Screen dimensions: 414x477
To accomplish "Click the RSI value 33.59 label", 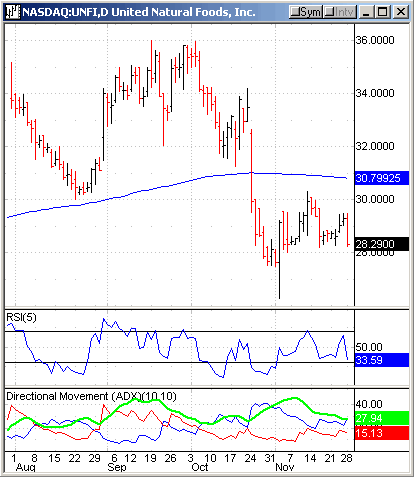I will click(382, 360).
